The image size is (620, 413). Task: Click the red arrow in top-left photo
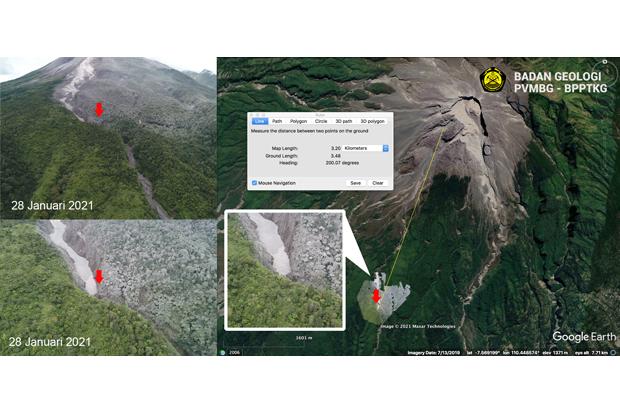pos(98,109)
